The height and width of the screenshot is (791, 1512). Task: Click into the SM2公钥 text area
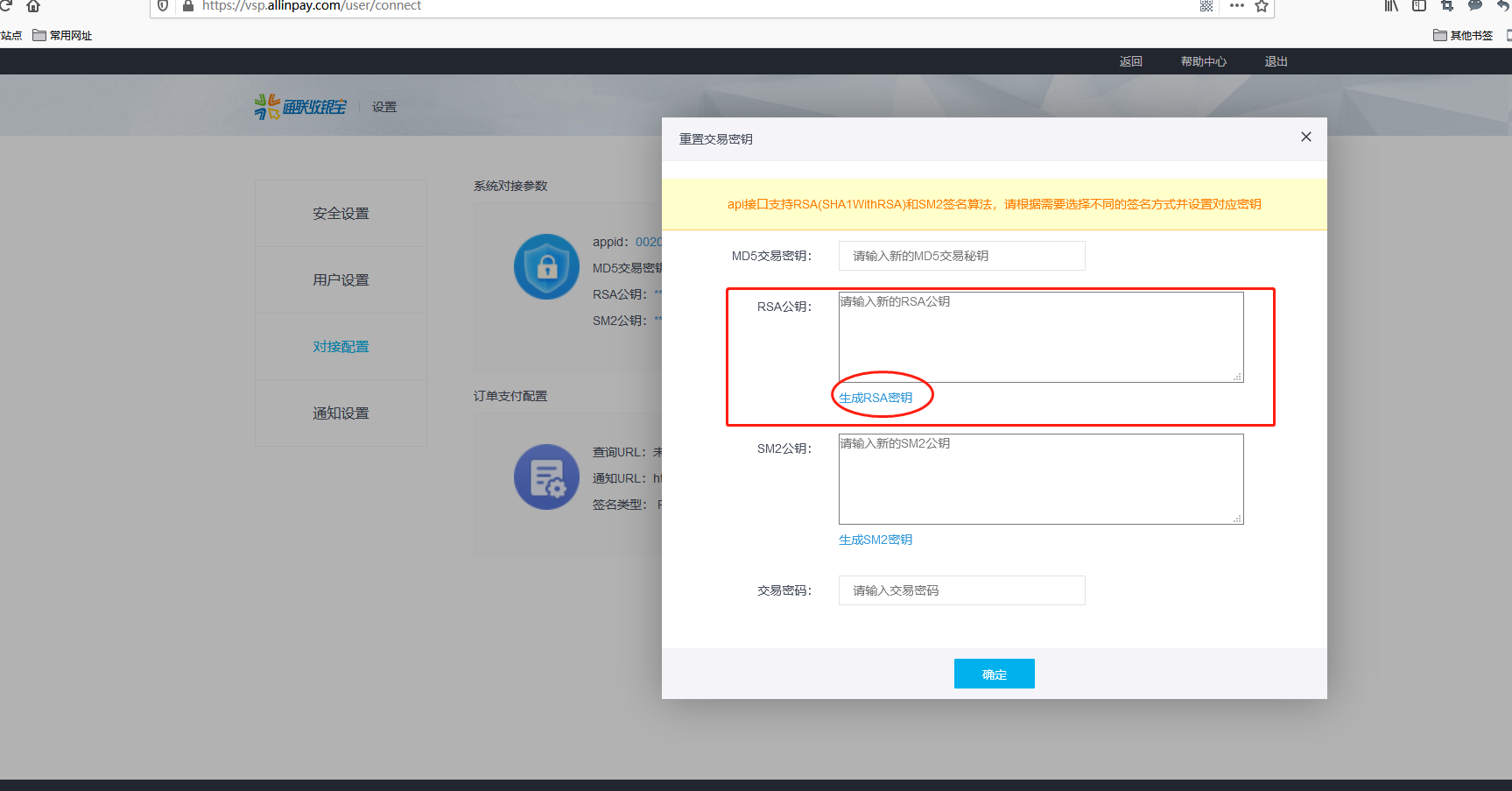point(1040,479)
